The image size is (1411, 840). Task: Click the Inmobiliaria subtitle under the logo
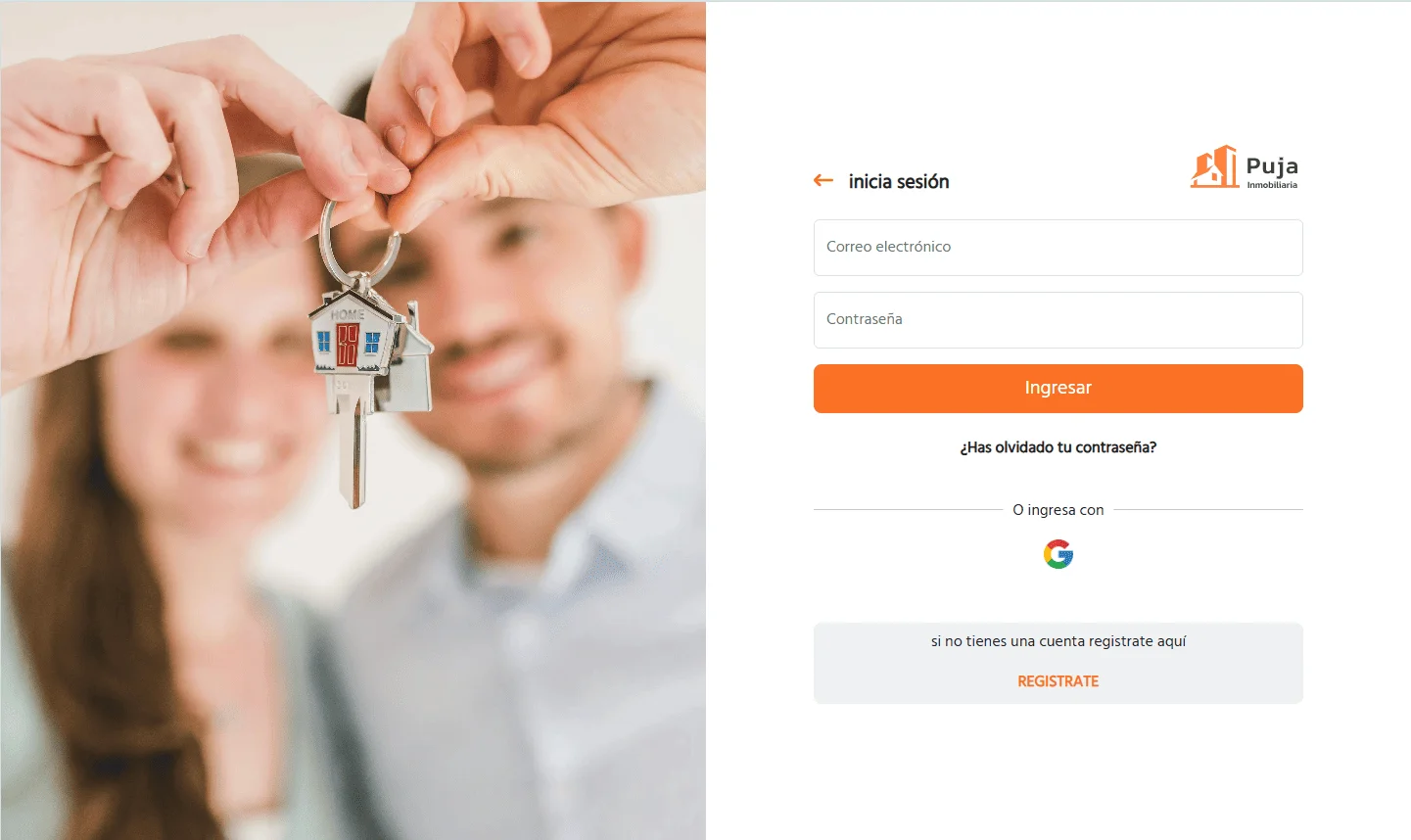[1272, 185]
